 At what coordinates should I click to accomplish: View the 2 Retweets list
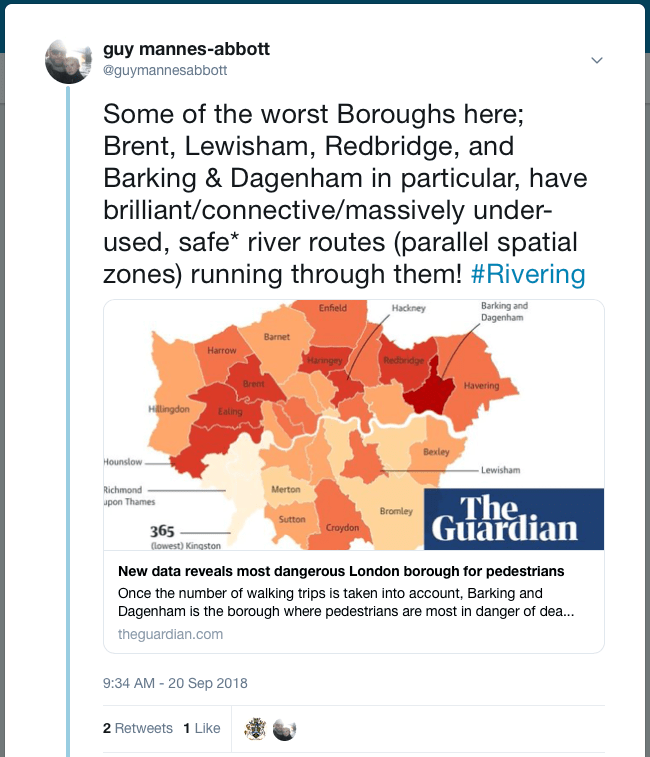click(x=137, y=728)
